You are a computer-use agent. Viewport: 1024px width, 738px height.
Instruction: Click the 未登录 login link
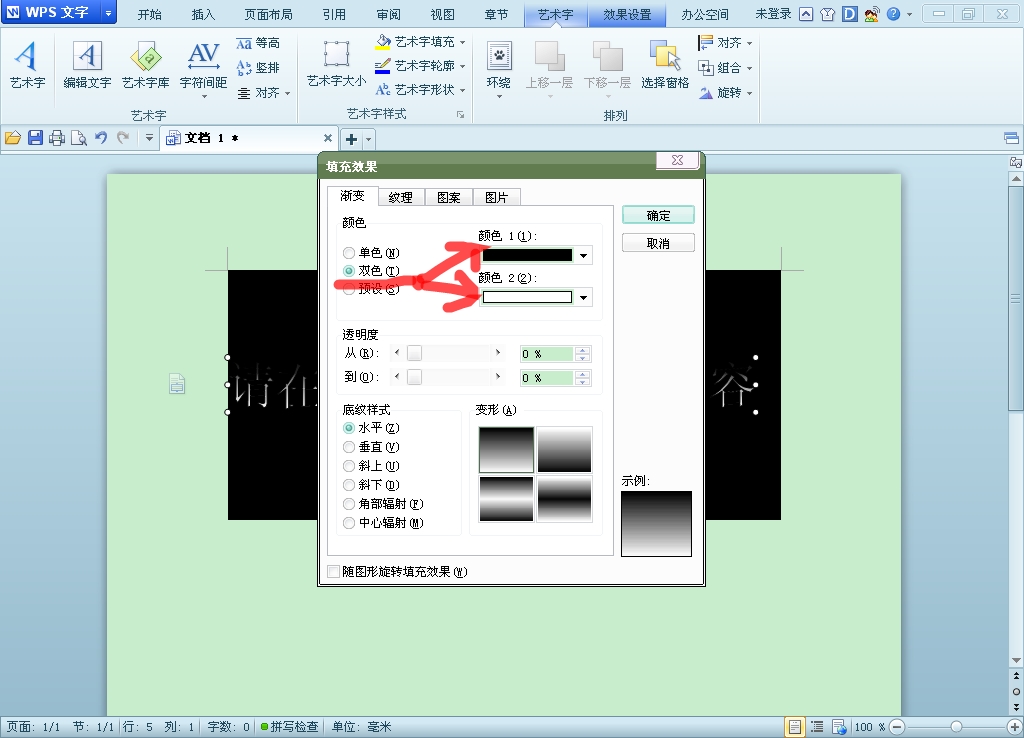coord(773,14)
